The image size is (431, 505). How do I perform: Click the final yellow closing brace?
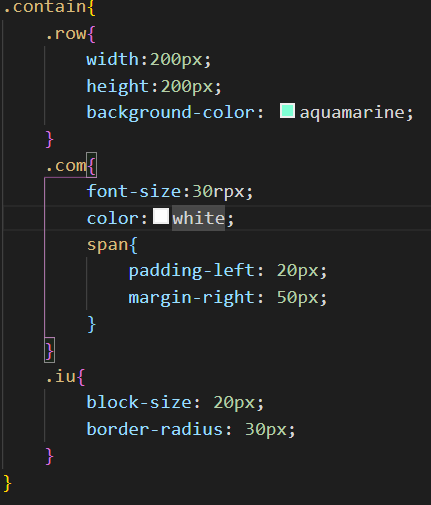tap(7, 483)
